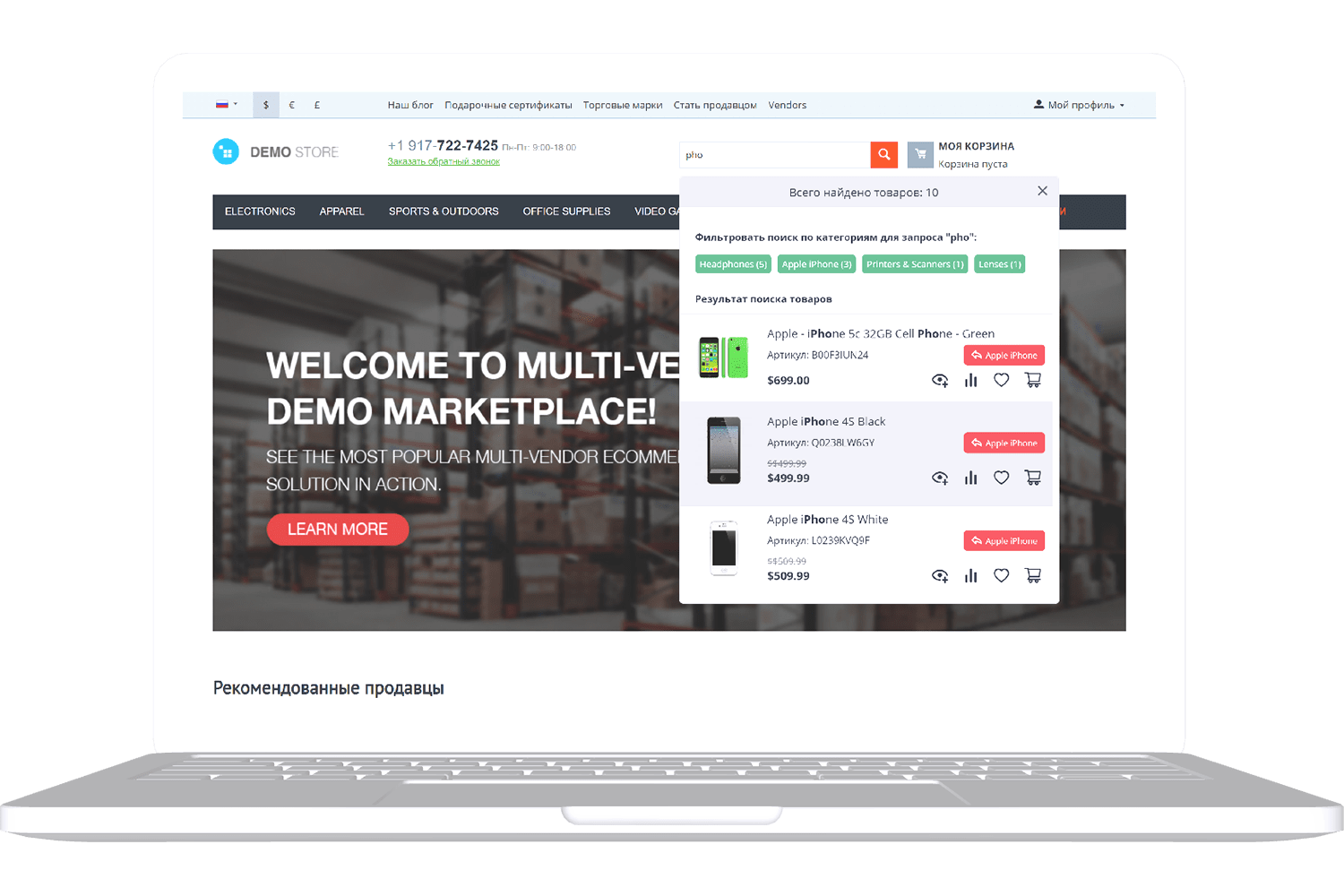Open the green iPhone 5c thumbnail
Screen dimensions: 1344x896
pyautogui.click(x=724, y=358)
